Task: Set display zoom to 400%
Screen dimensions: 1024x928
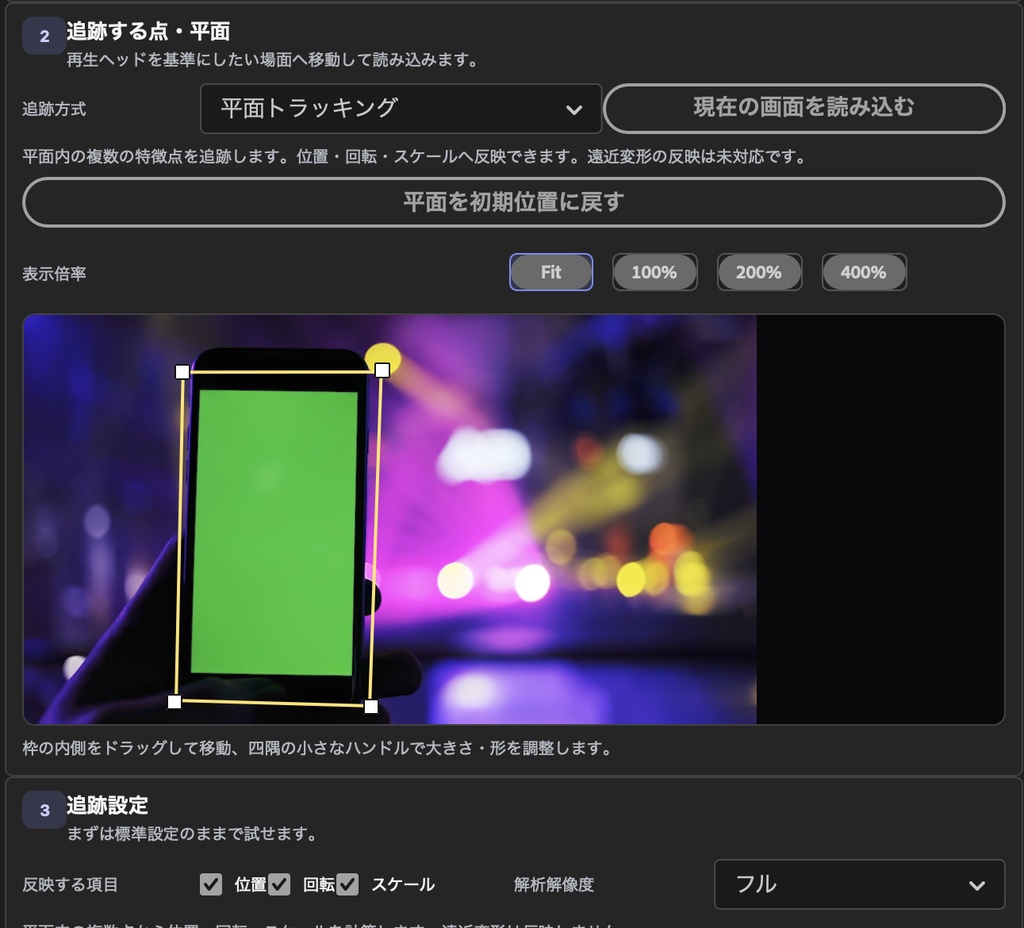Action: click(x=863, y=272)
